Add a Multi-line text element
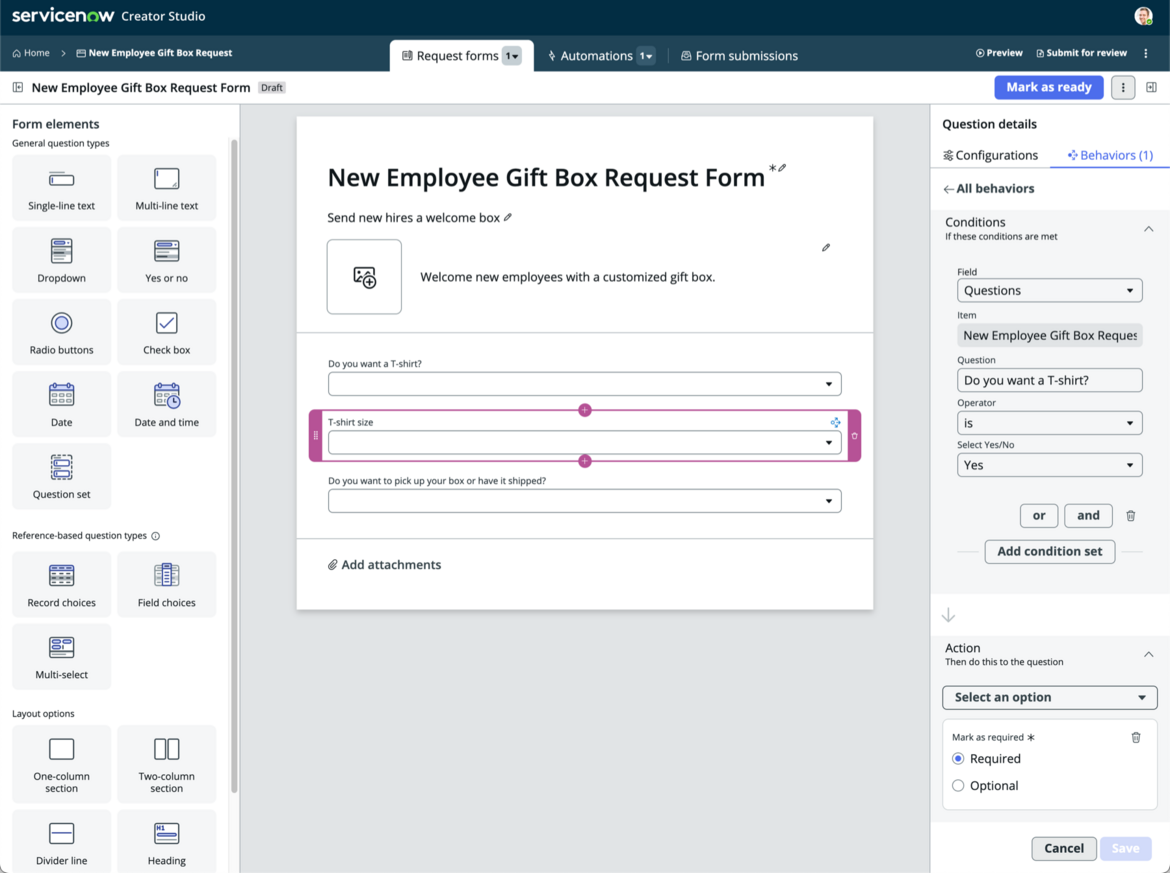 coord(166,188)
